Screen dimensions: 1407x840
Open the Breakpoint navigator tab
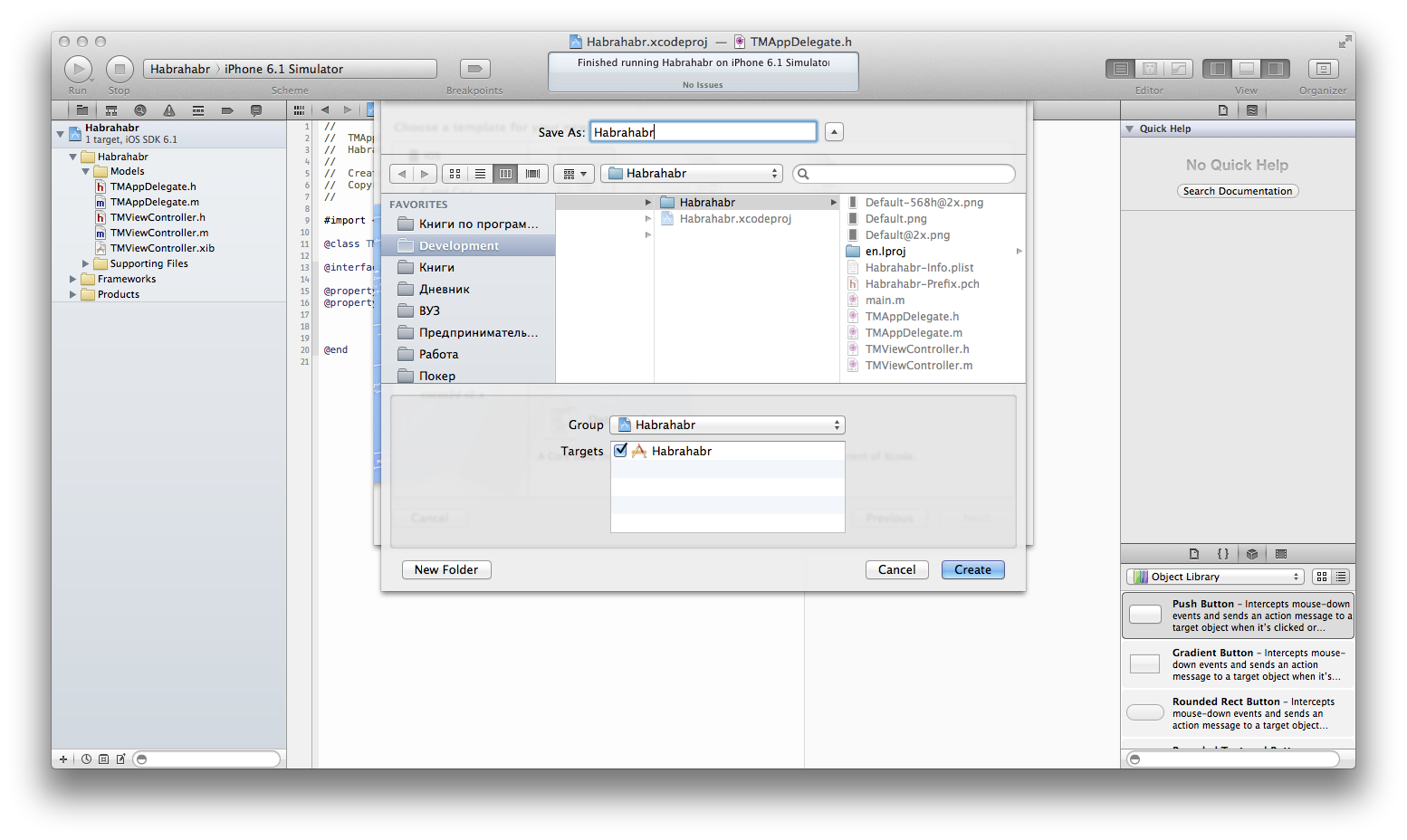[x=227, y=110]
